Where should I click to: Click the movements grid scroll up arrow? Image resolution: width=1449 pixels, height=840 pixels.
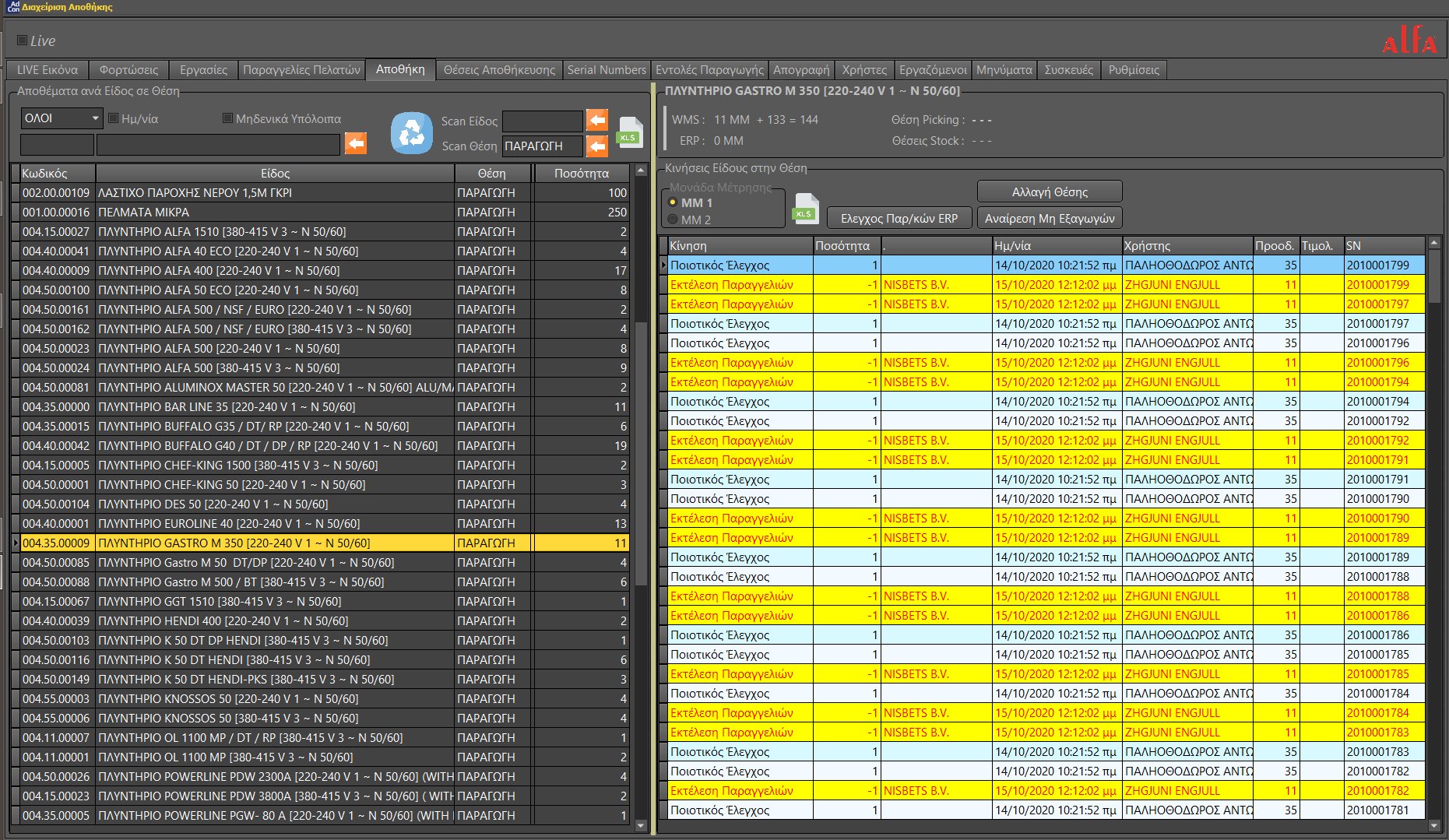pyautogui.click(x=1433, y=243)
